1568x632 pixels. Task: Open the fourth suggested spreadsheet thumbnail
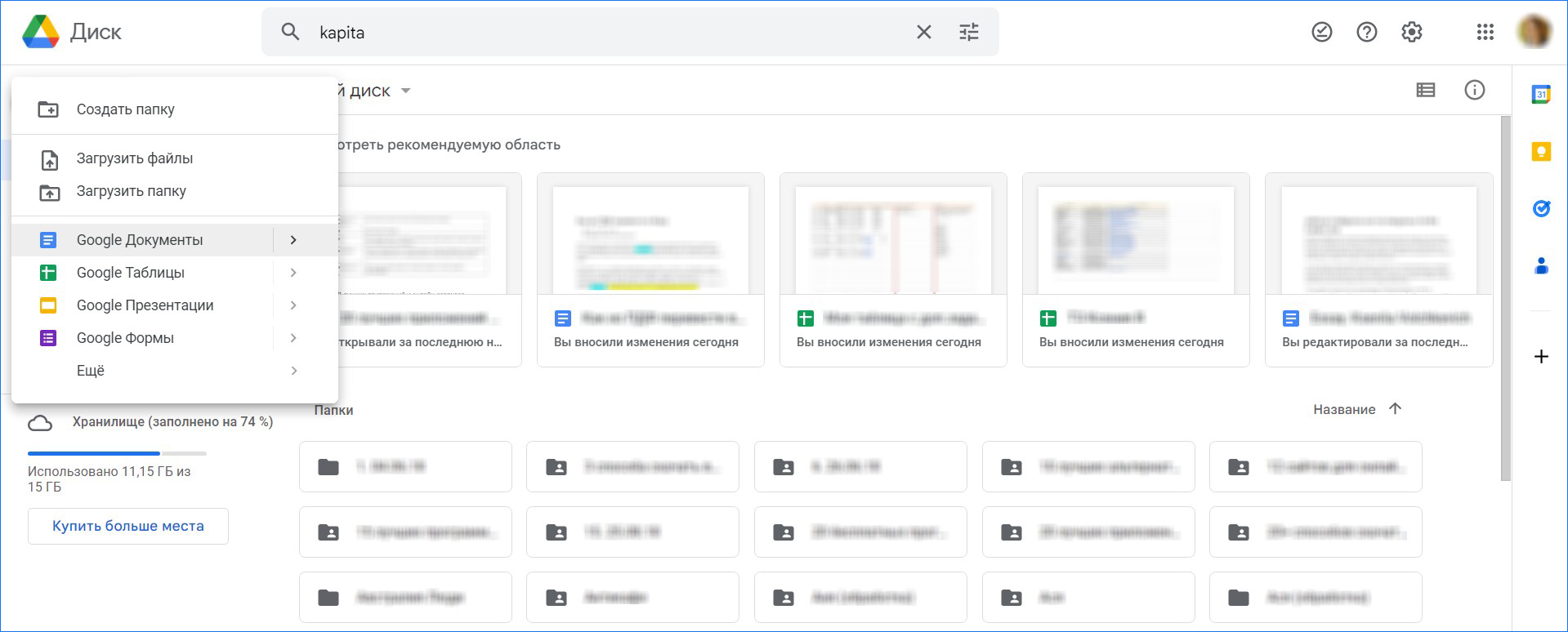click(x=1136, y=240)
